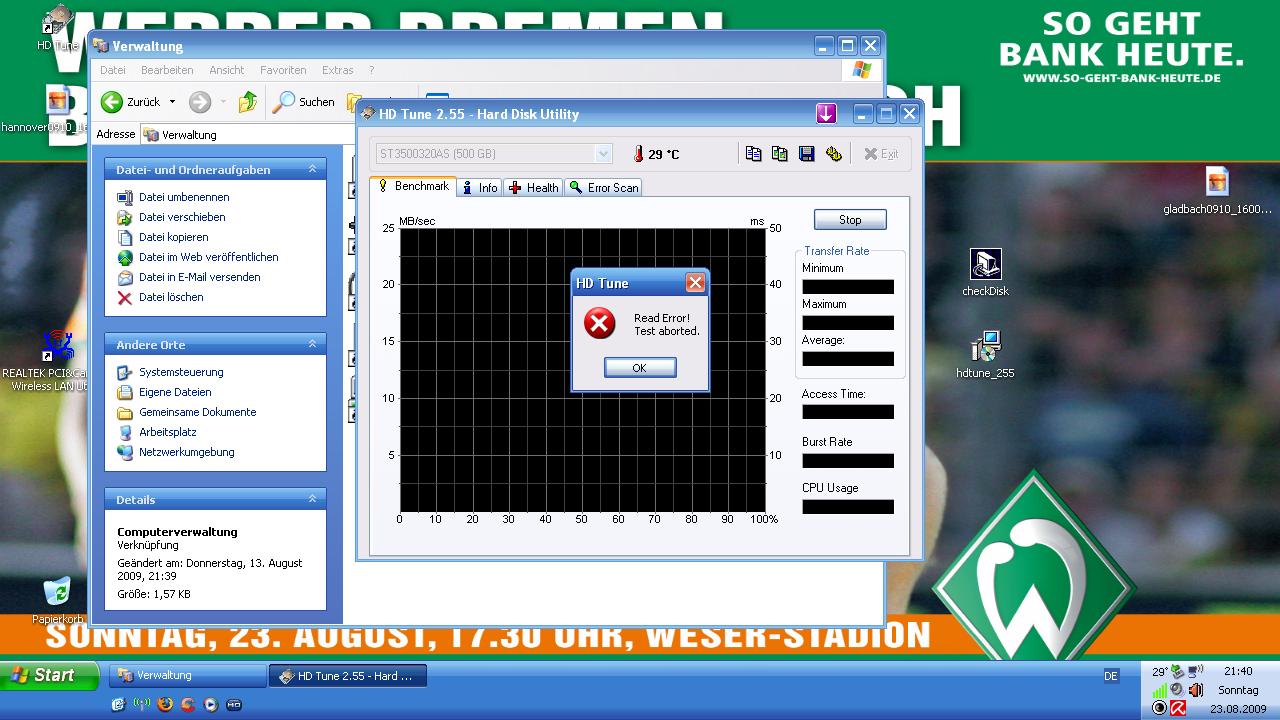Click the Stop button in HD Tune

850,220
